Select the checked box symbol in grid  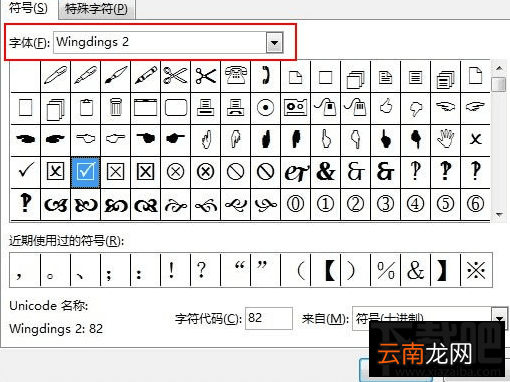(86, 172)
